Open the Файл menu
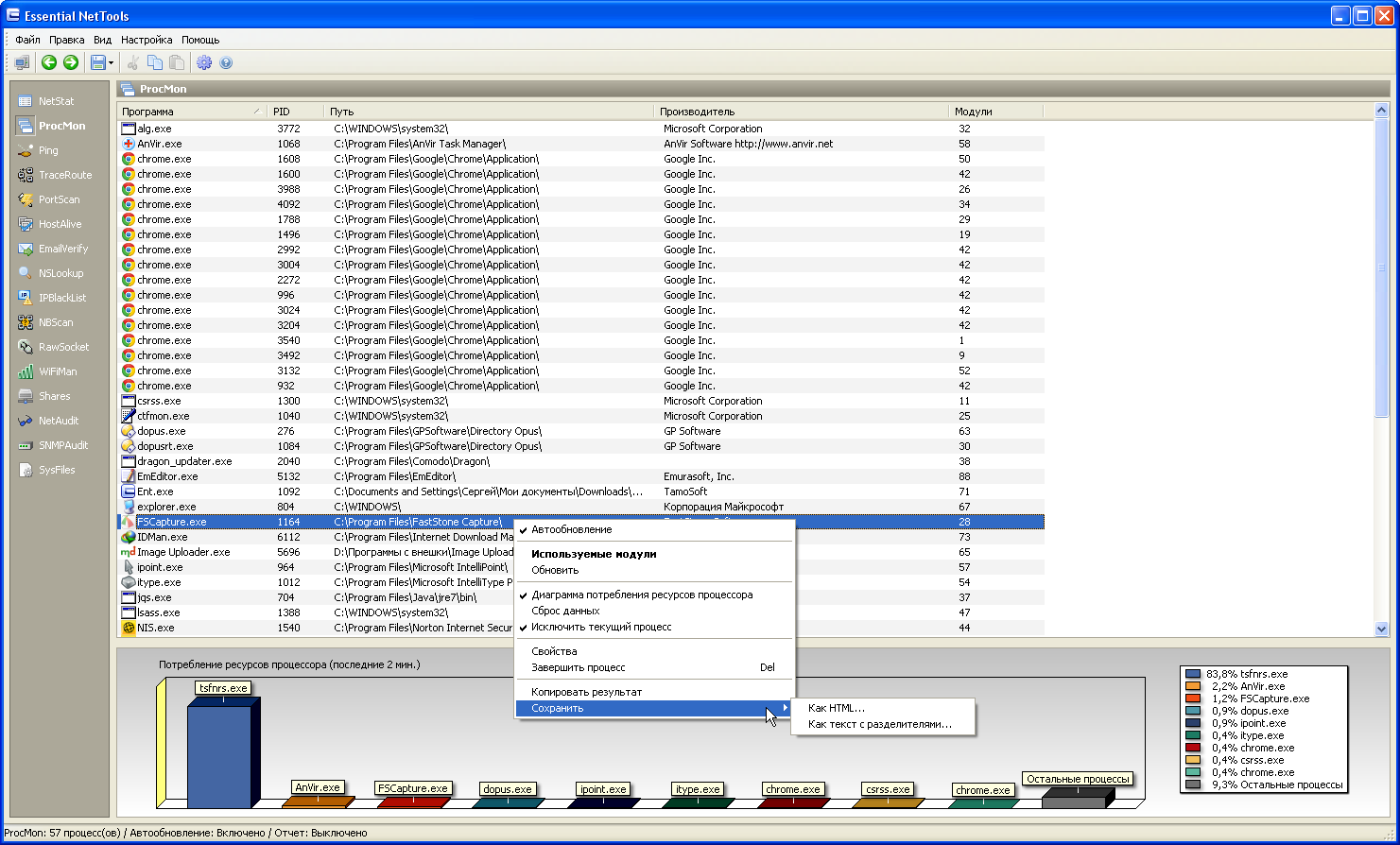The image size is (1400, 845). click(x=27, y=40)
